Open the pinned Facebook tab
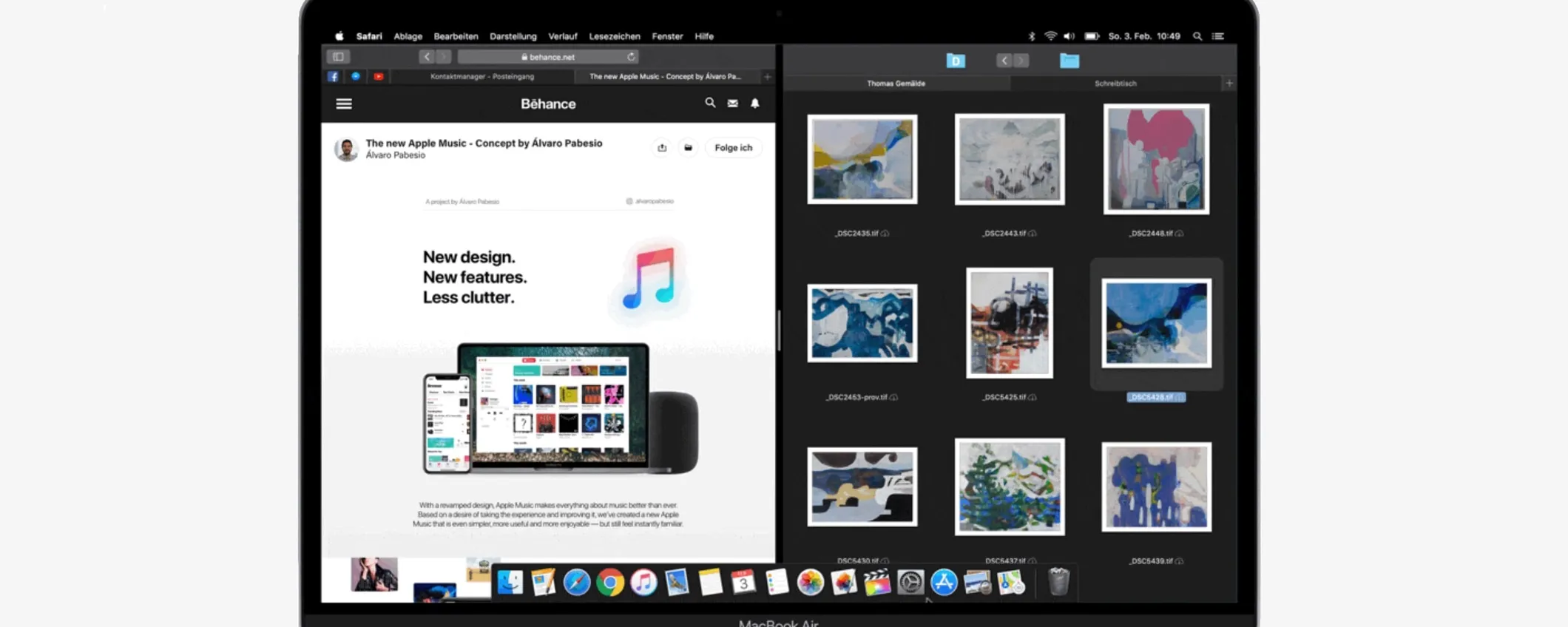Image resolution: width=1568 pixels, height=627 pixels. click(333, 77)
